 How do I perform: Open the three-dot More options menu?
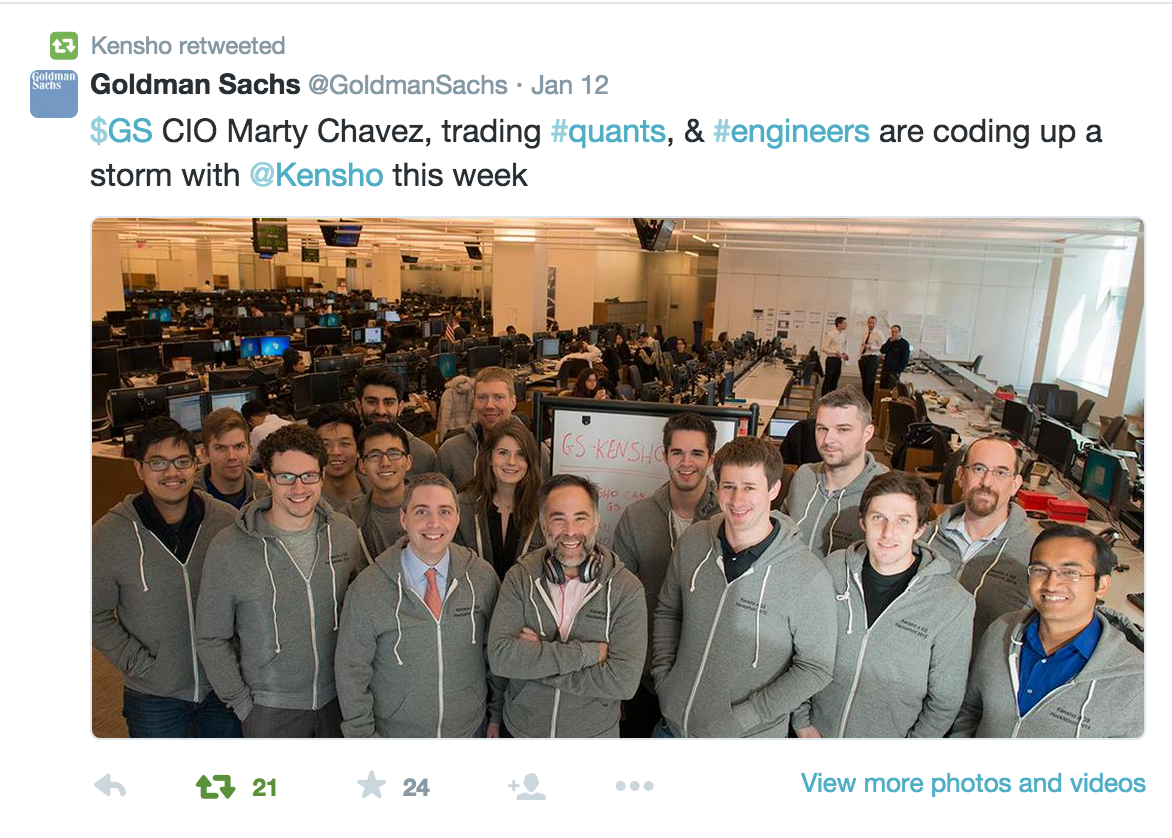pos(635,786)
